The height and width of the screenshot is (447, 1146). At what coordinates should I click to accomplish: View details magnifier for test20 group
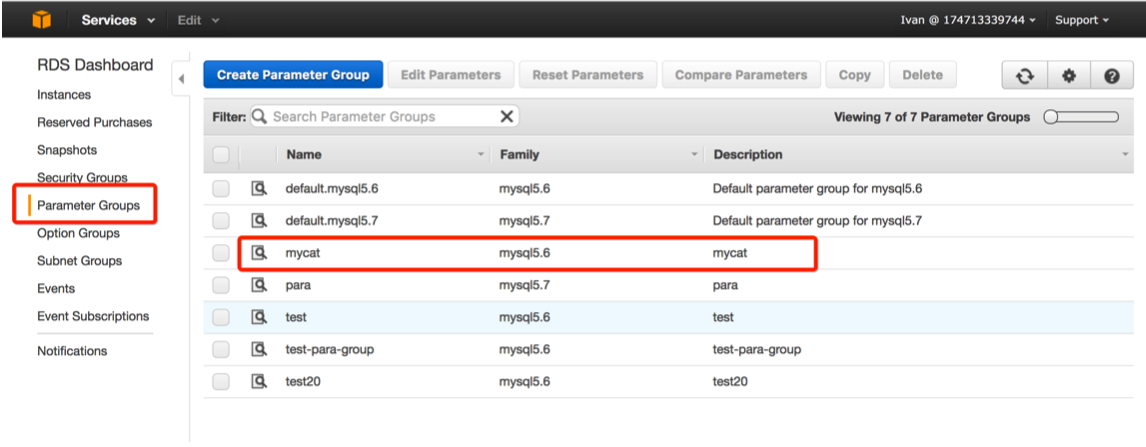tap(259, 381)
